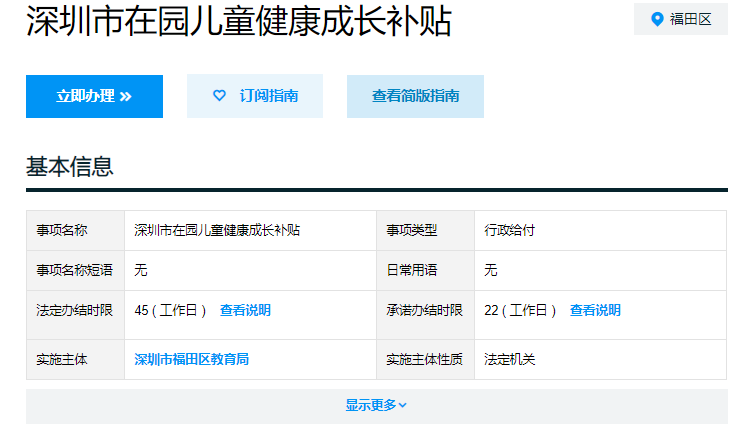Click the 基本信息 section heading

pyautogui.click(x=70, y=167)
